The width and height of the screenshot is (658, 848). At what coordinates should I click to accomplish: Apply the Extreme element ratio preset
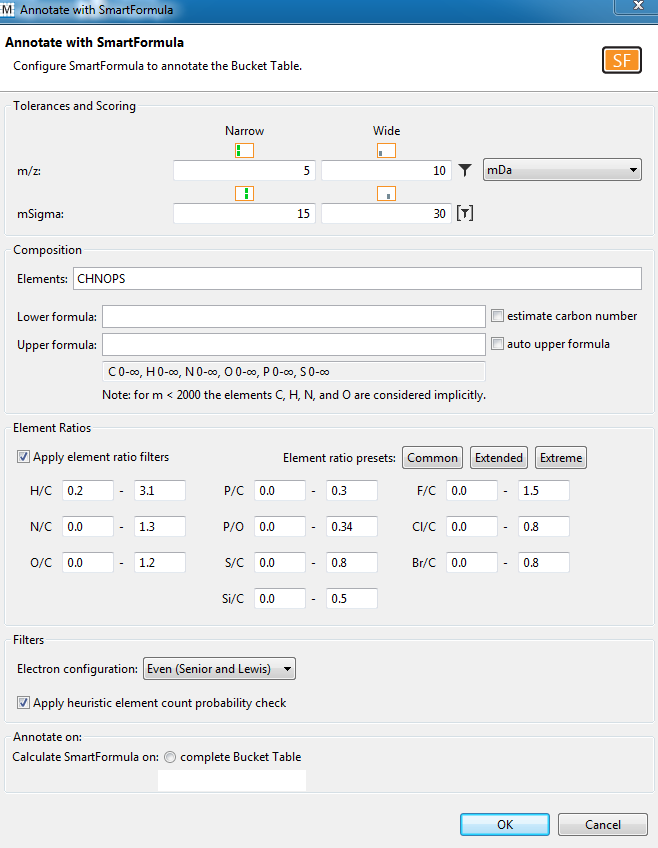561,458
